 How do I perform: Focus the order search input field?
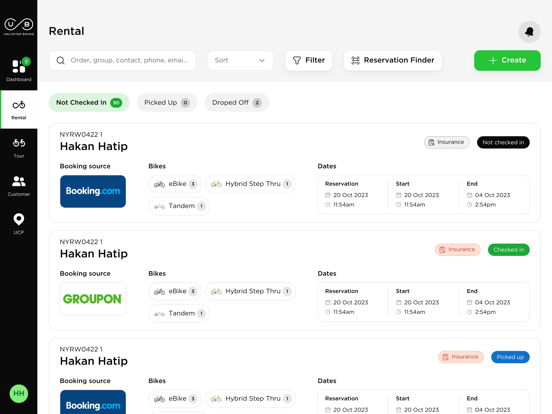point(123,61)
